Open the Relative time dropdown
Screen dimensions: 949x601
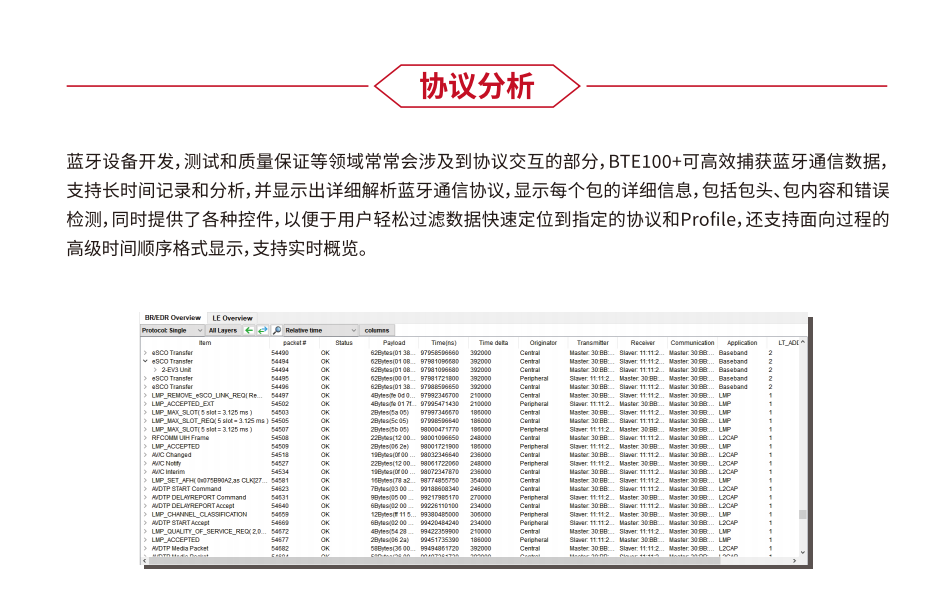click(x=320, y=330)
